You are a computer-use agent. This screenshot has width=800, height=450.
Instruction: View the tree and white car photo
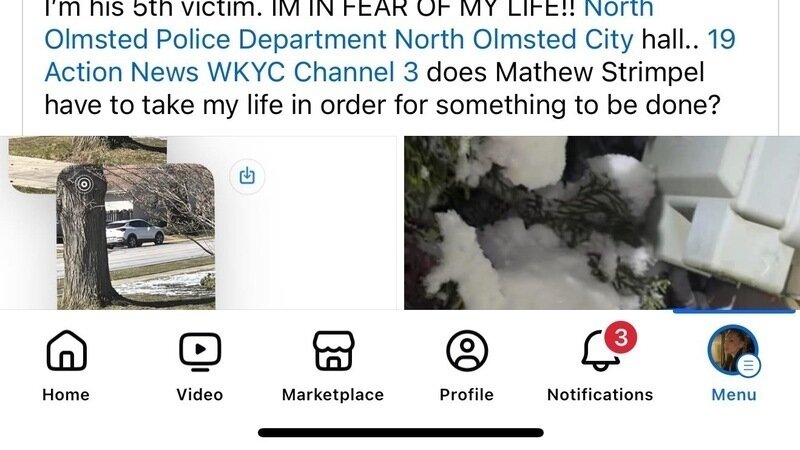pos(136,236)
